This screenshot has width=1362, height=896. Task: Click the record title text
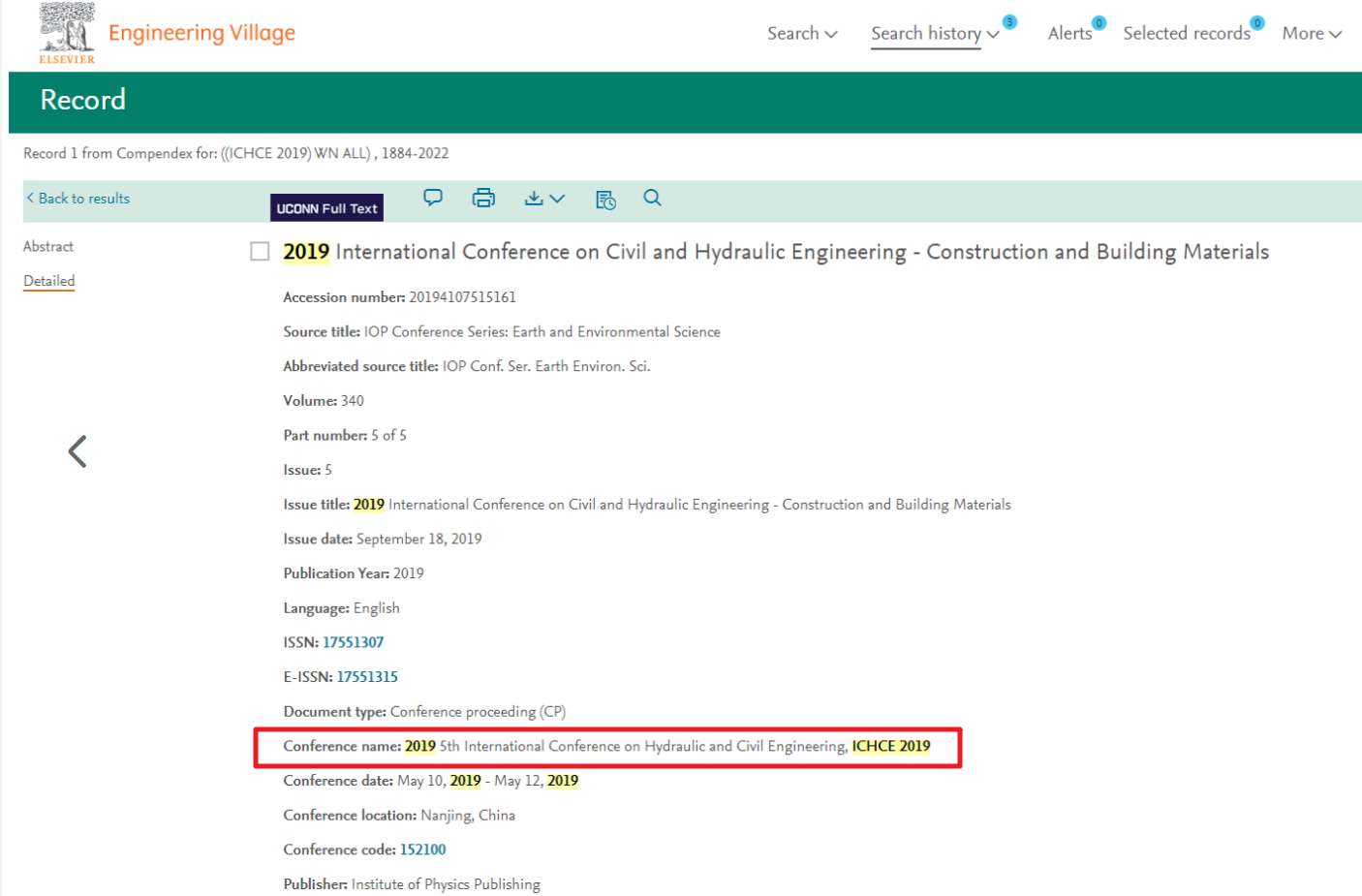click(776, 252)
